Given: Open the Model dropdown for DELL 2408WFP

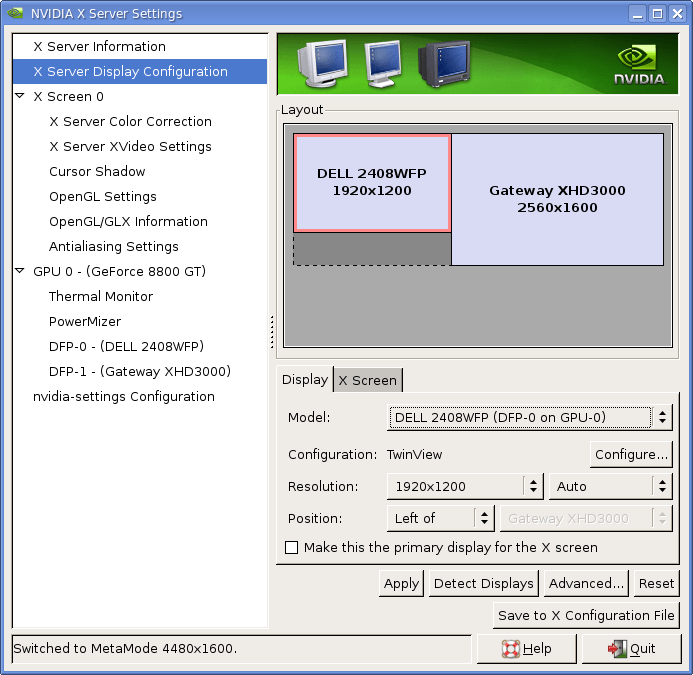Looking at the screenshot, I should [x=529, y=417].
